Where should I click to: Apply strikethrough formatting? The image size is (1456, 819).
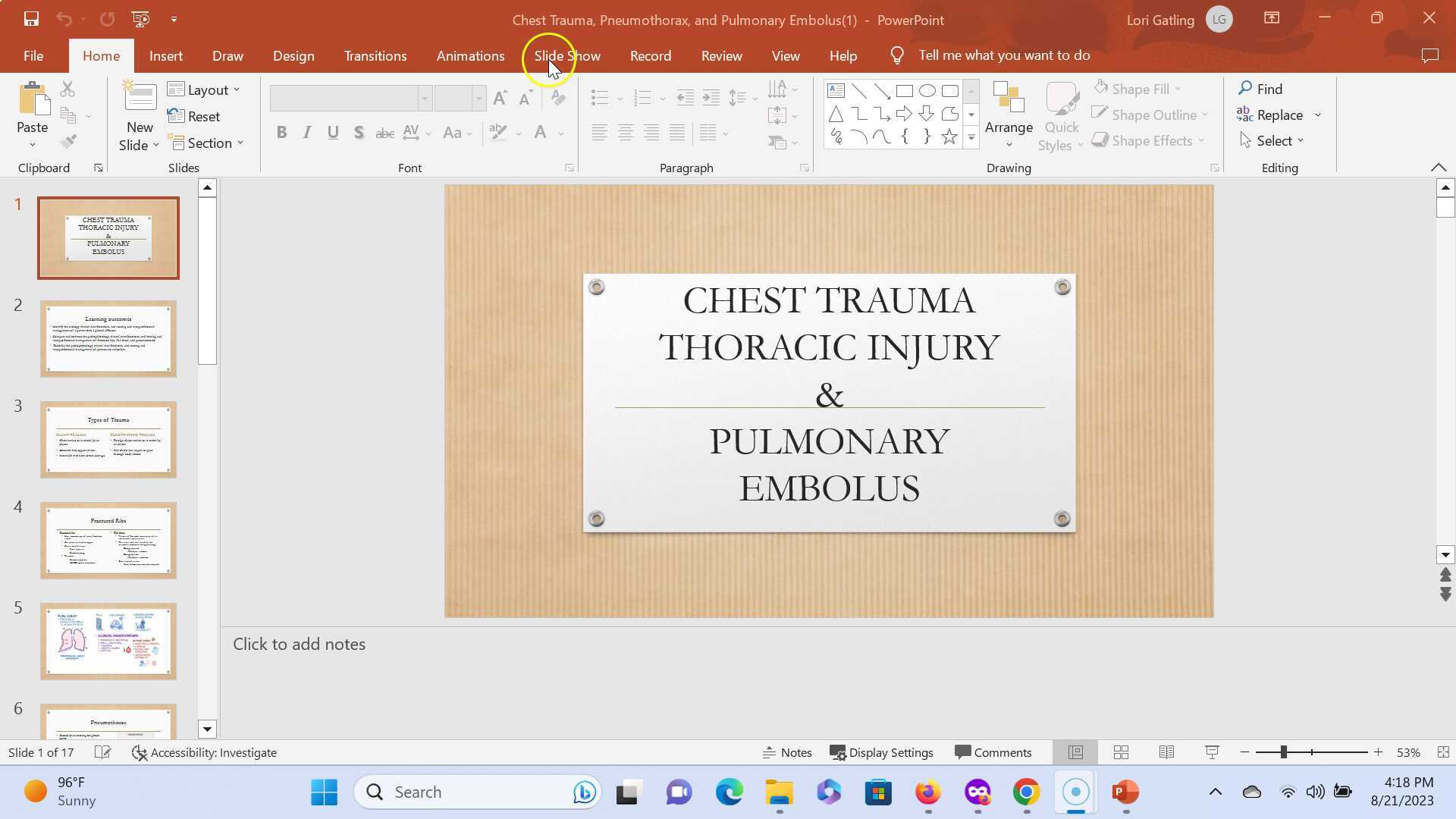coord(384,132)
